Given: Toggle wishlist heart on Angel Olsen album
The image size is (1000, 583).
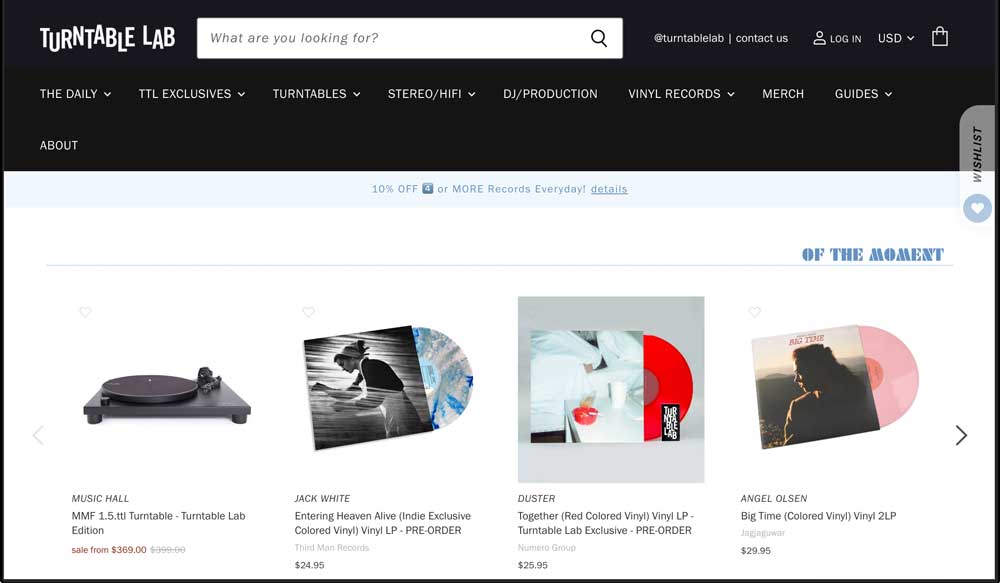Looking at the screenshot, I should (x=754, y=312).
